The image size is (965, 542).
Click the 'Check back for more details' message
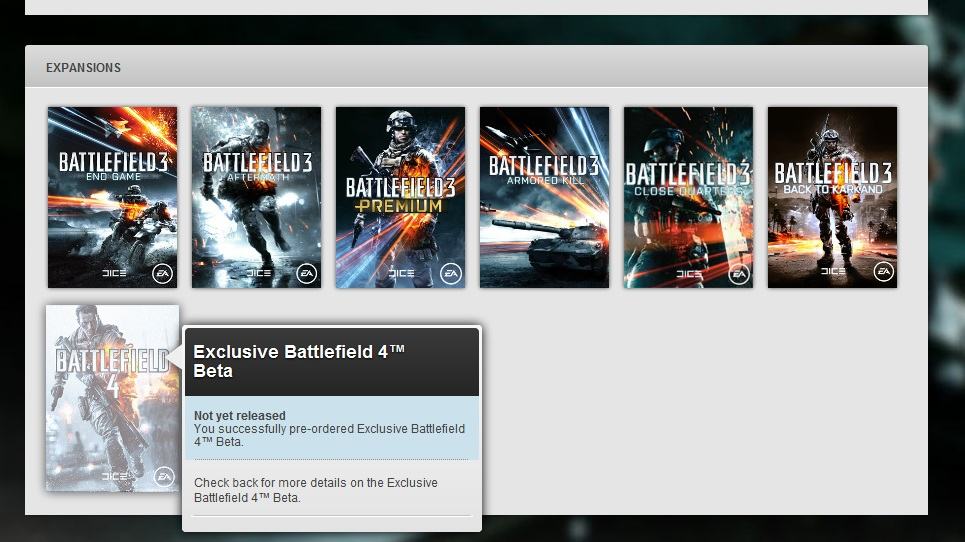click(x=316, y=490)
